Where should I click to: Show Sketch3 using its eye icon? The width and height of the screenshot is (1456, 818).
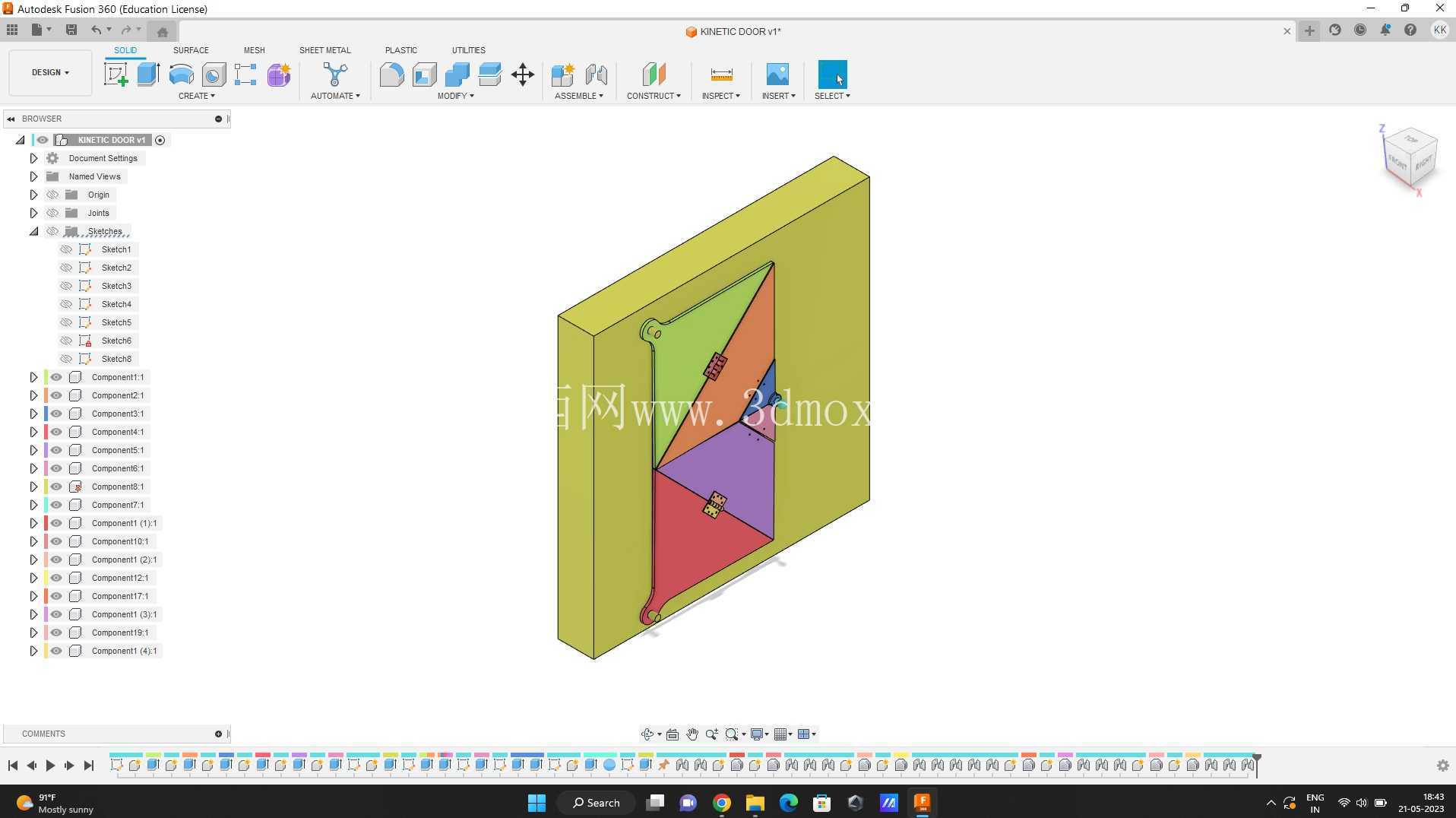[x=66, y=286]
